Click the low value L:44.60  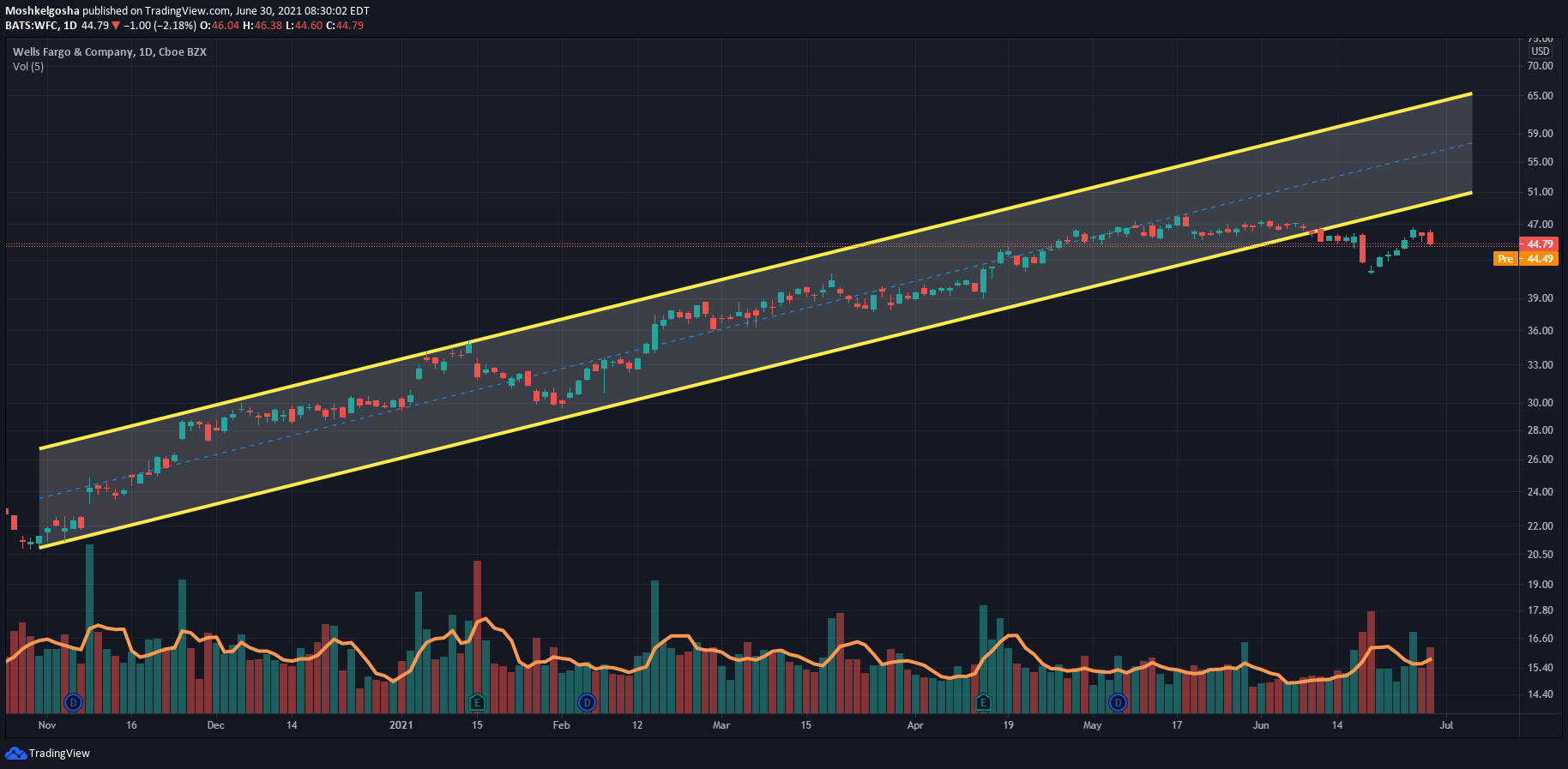coord(304,26)
